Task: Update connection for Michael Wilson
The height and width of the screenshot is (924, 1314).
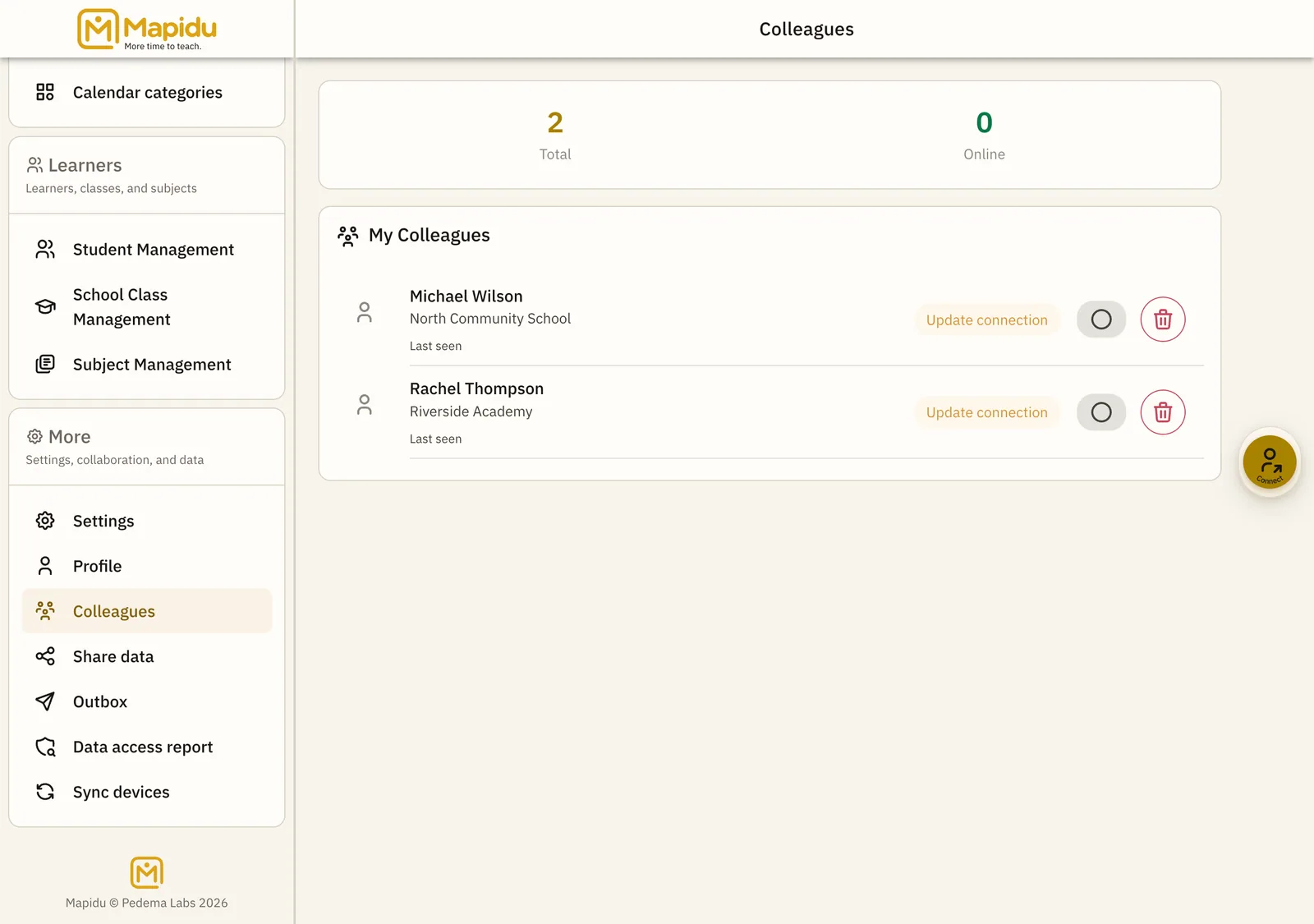Action: (987, 319)
